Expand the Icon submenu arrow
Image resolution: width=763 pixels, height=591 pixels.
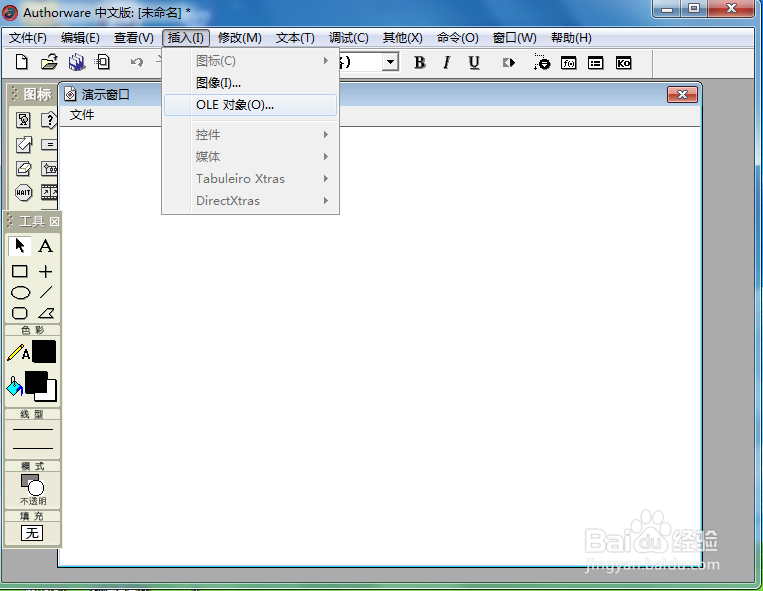click(x=326, y=61)
